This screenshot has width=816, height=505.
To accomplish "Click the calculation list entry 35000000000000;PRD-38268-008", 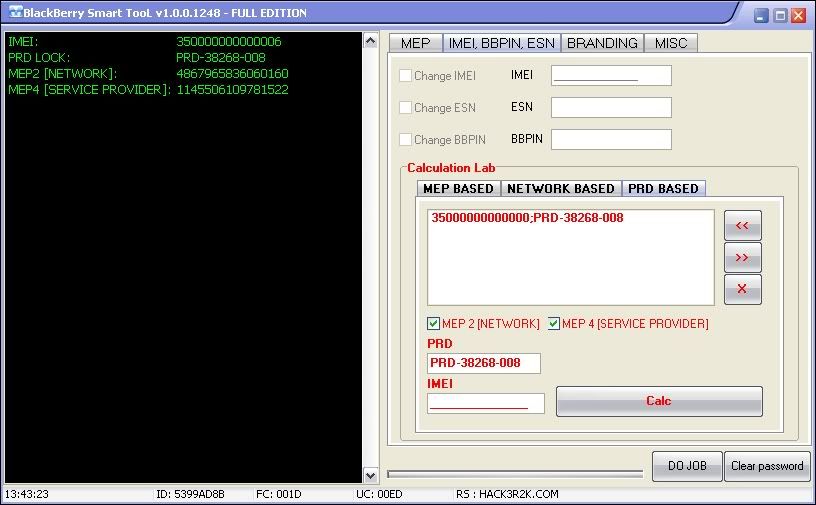I will [527, 218].
